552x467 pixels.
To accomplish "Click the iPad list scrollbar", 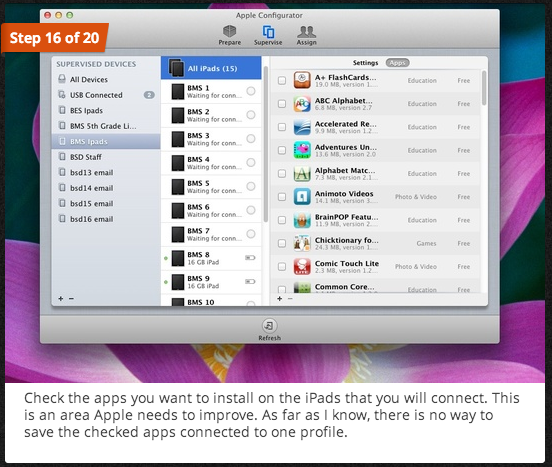I will point(266,144).
